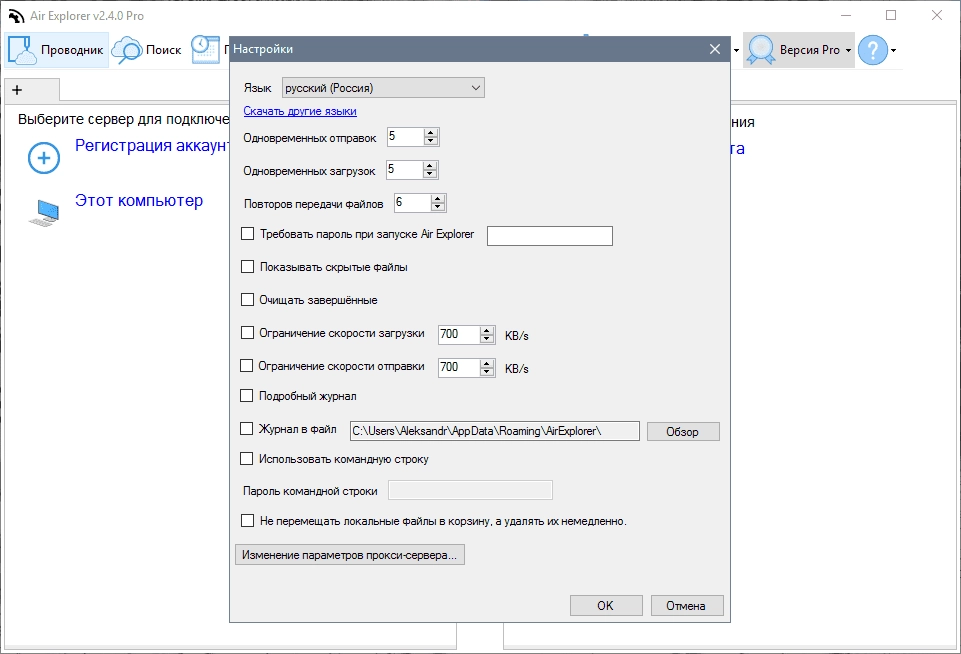The height and width of the screenshot is (654, 961).
Task: Add a new tab with plus
Action: coord(17,90)
